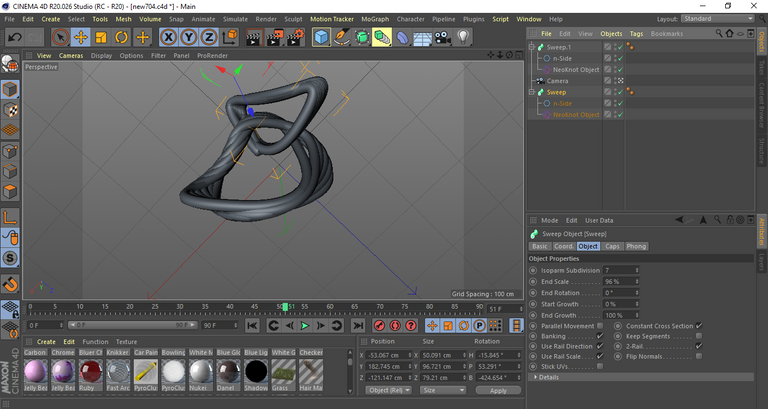Viewport: 768px width, 409px height.
Task: Switch to Model mode
Action: [x=10, y=89]
